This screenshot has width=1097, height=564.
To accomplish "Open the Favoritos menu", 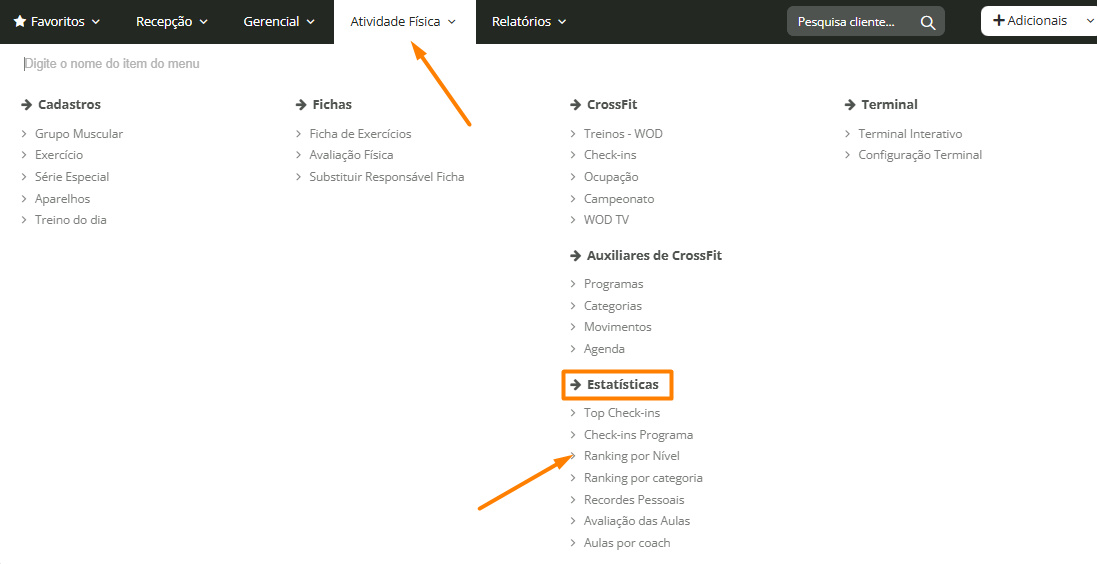I will 58,22.
